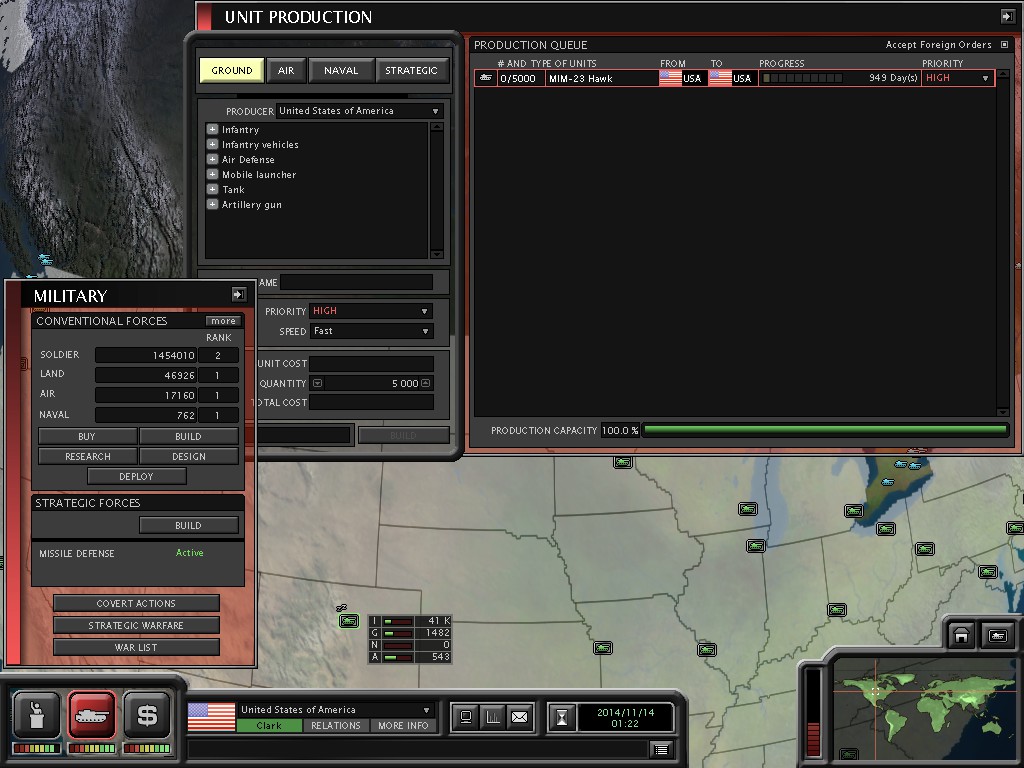
Task: Click the quantity field showing 5 000
Action: tap(372, 383)
